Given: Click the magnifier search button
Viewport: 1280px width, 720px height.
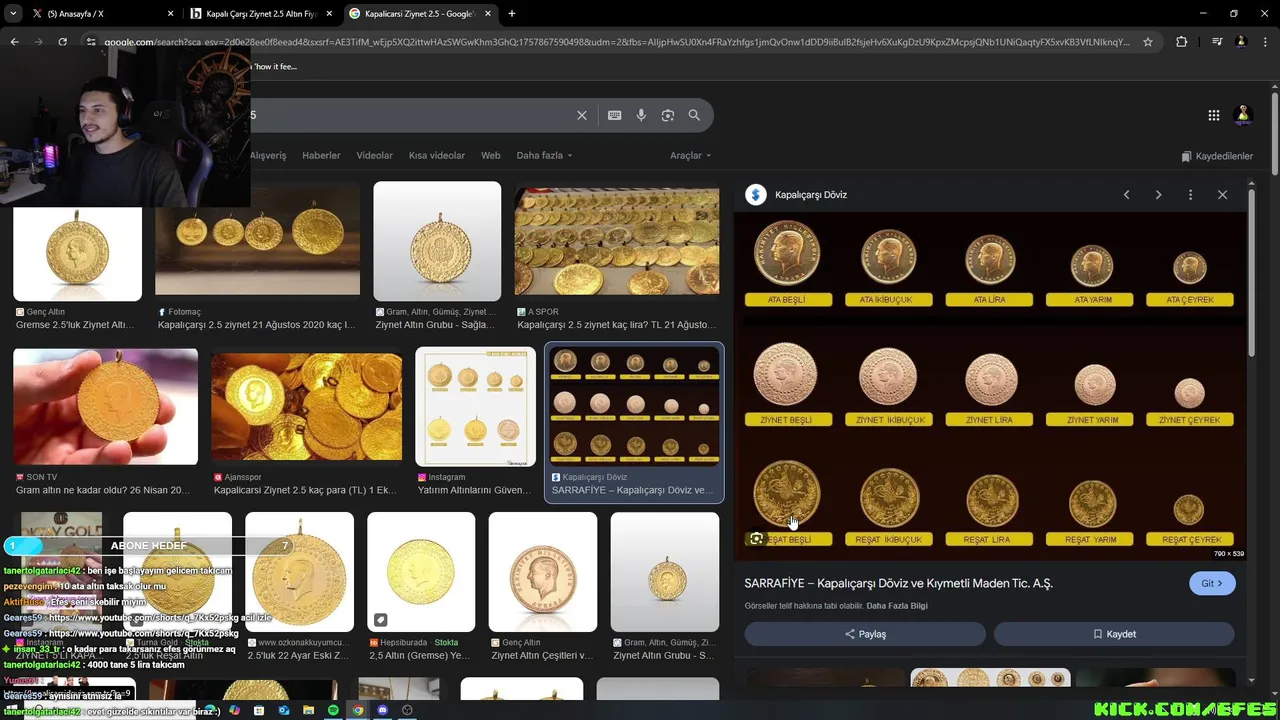Looking at the screenshot, I should click(694, 115).
